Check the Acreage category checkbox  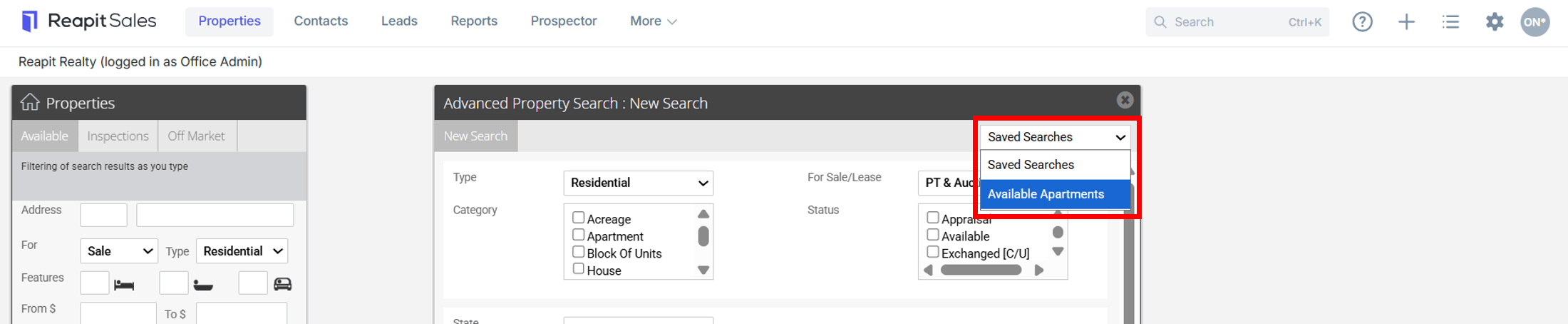tap(578, 218)
